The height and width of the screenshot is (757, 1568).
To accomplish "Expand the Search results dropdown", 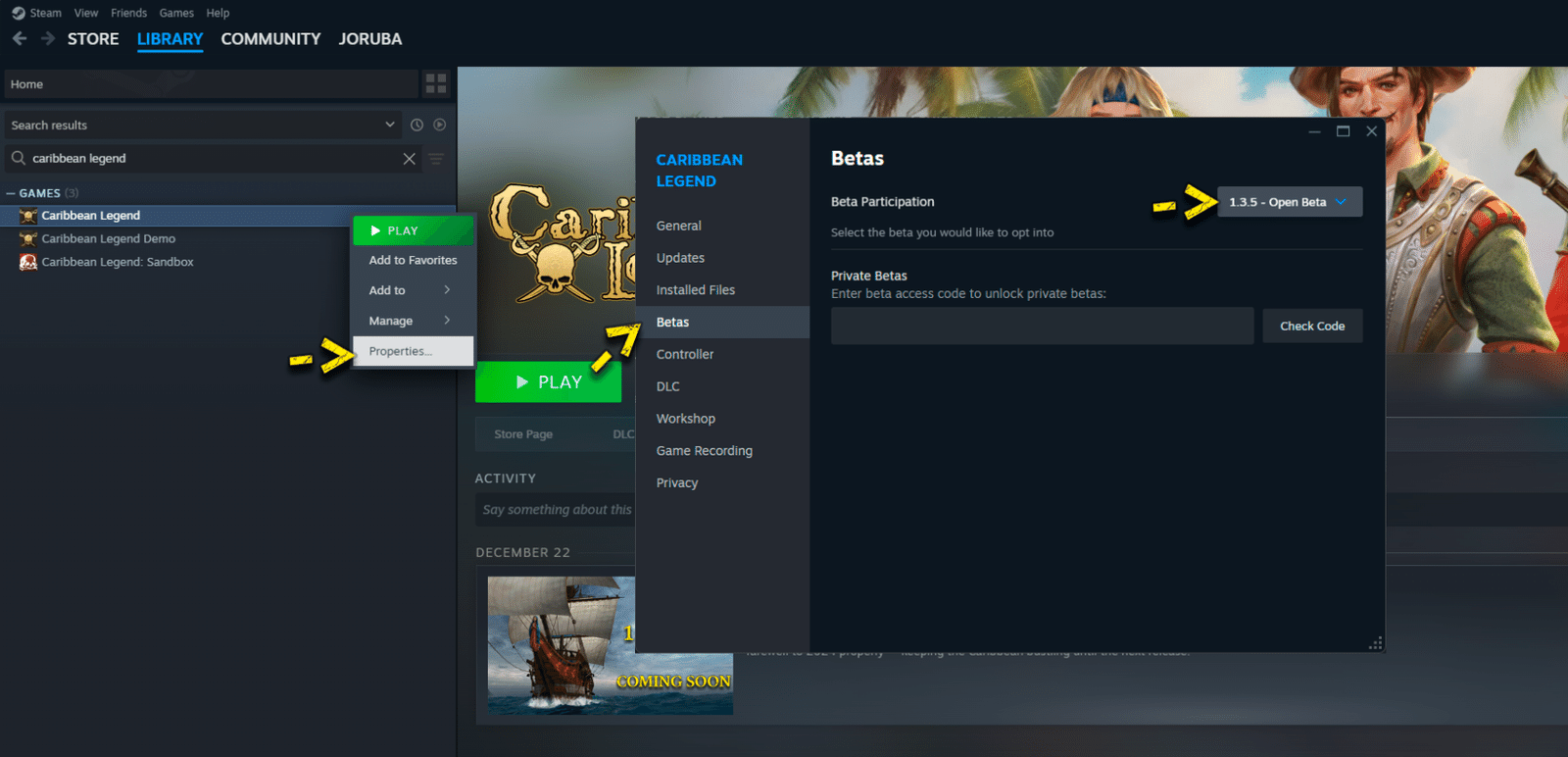I will [x=204, y=125].
